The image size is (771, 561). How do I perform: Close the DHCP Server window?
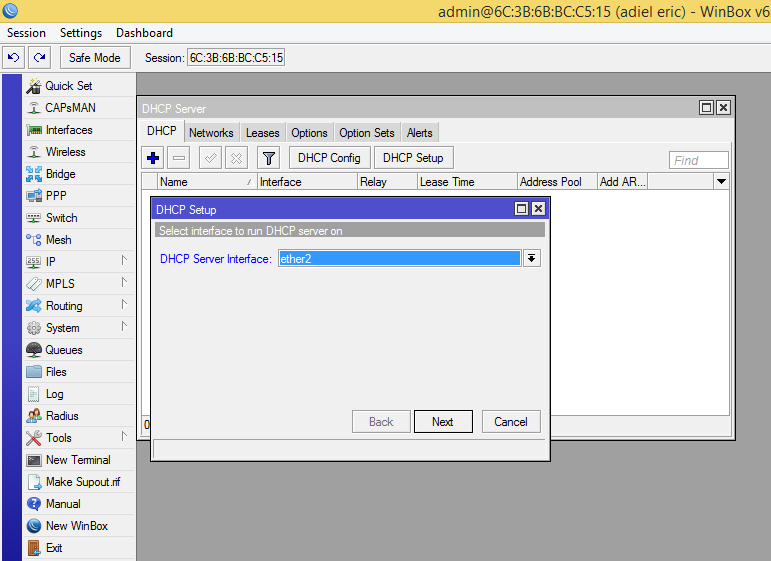click(723, 108)
